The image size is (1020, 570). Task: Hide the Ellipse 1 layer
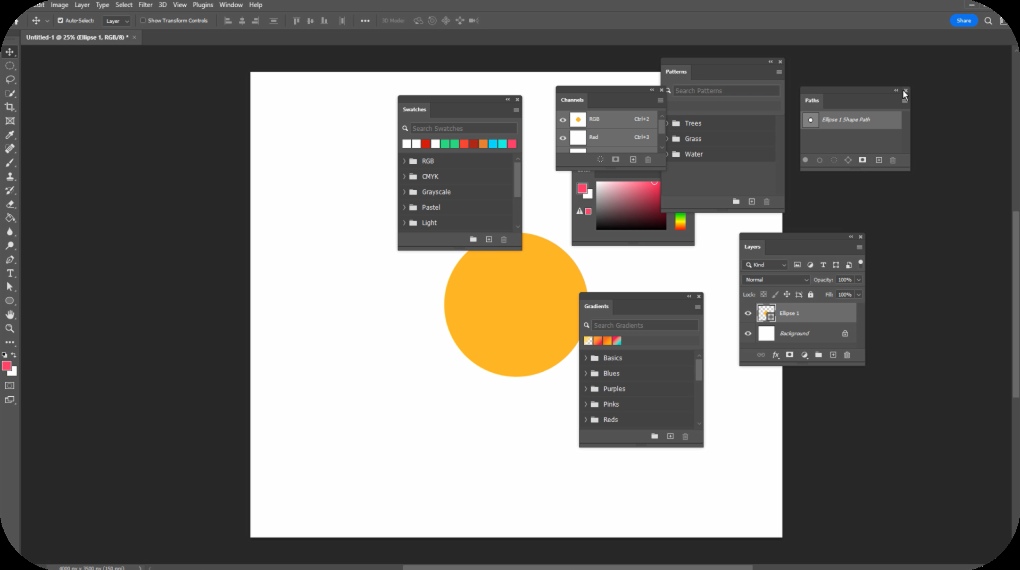[x=748, y=313]
